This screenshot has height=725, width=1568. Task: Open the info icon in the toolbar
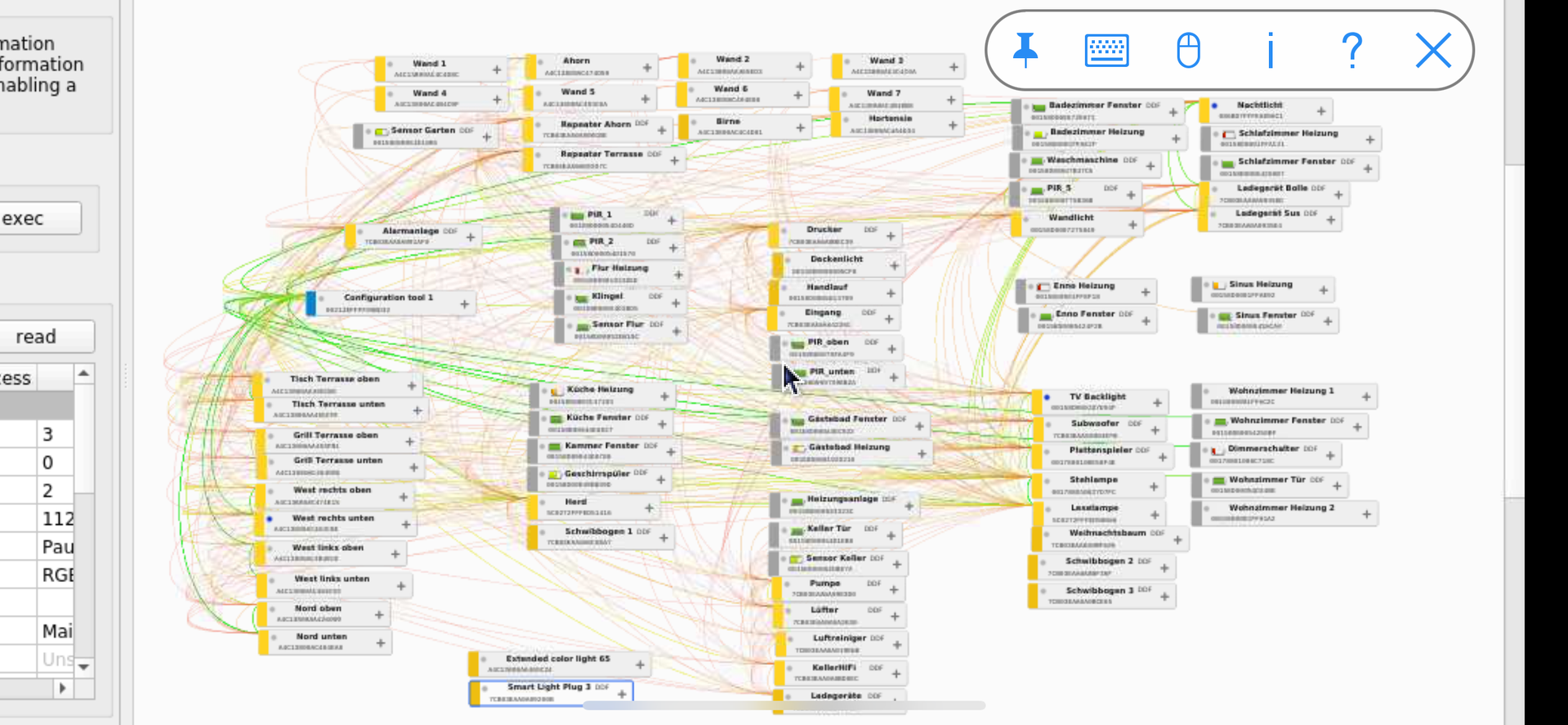pos(1270,51)
